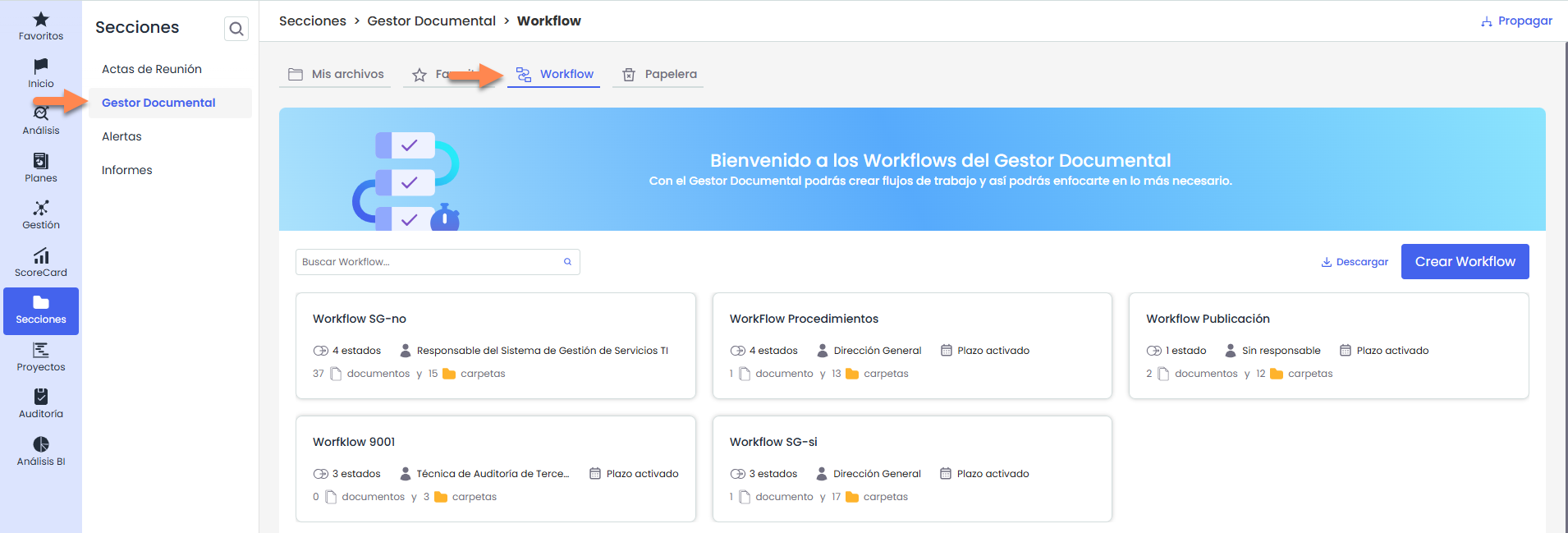Open Favoritos star icon in sidebar
1568x533 pixels.
click(41, 20)
